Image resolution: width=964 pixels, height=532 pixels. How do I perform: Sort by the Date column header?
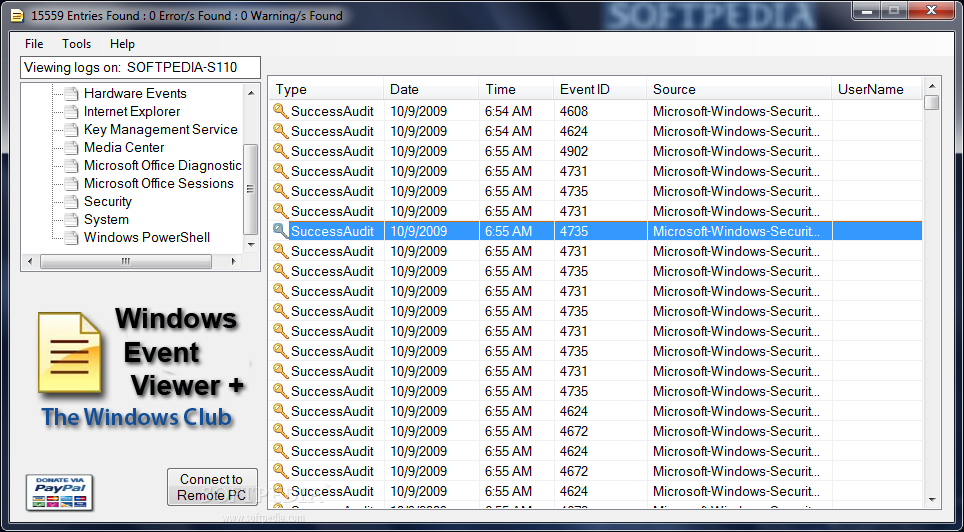tap(431, 90)
